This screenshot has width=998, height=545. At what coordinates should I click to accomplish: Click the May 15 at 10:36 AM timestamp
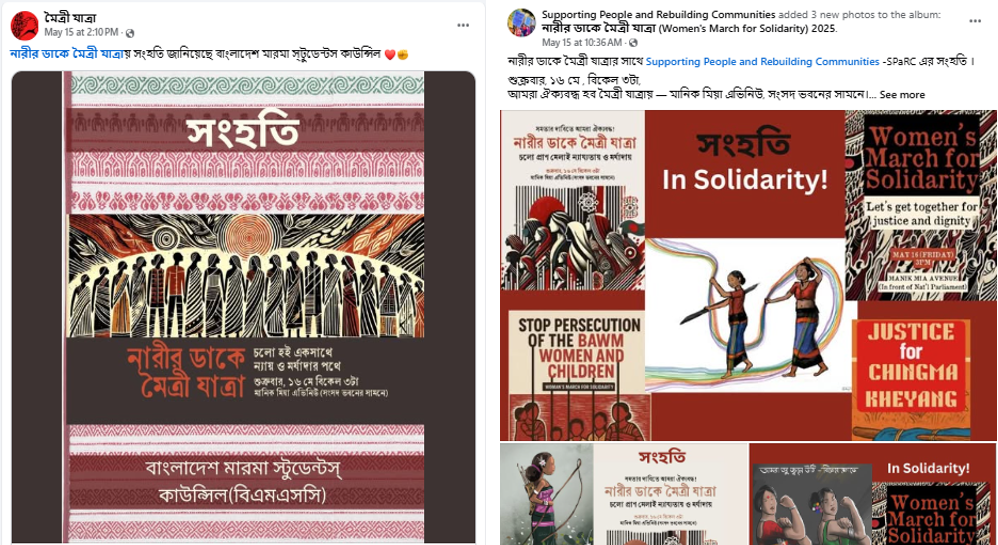click(582, 43)
